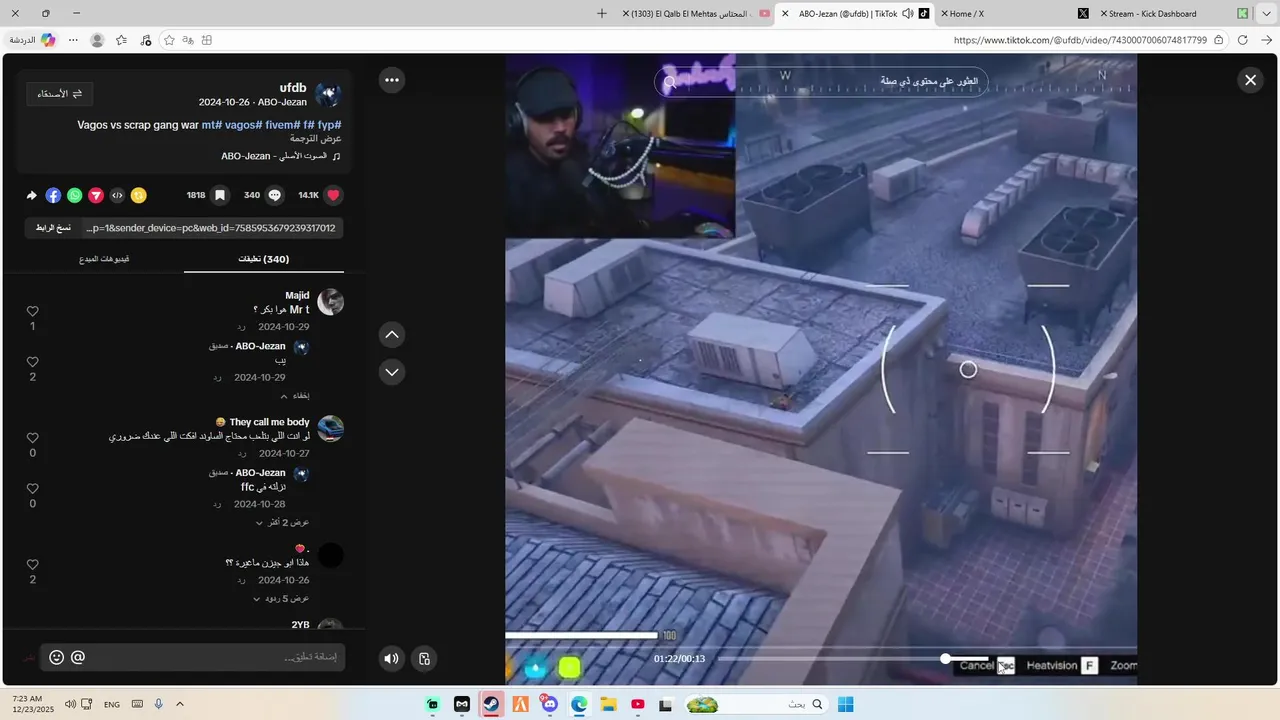Open a new browser tab
Viewport: 1280px width, 720px height.
(x=601, y=13)
